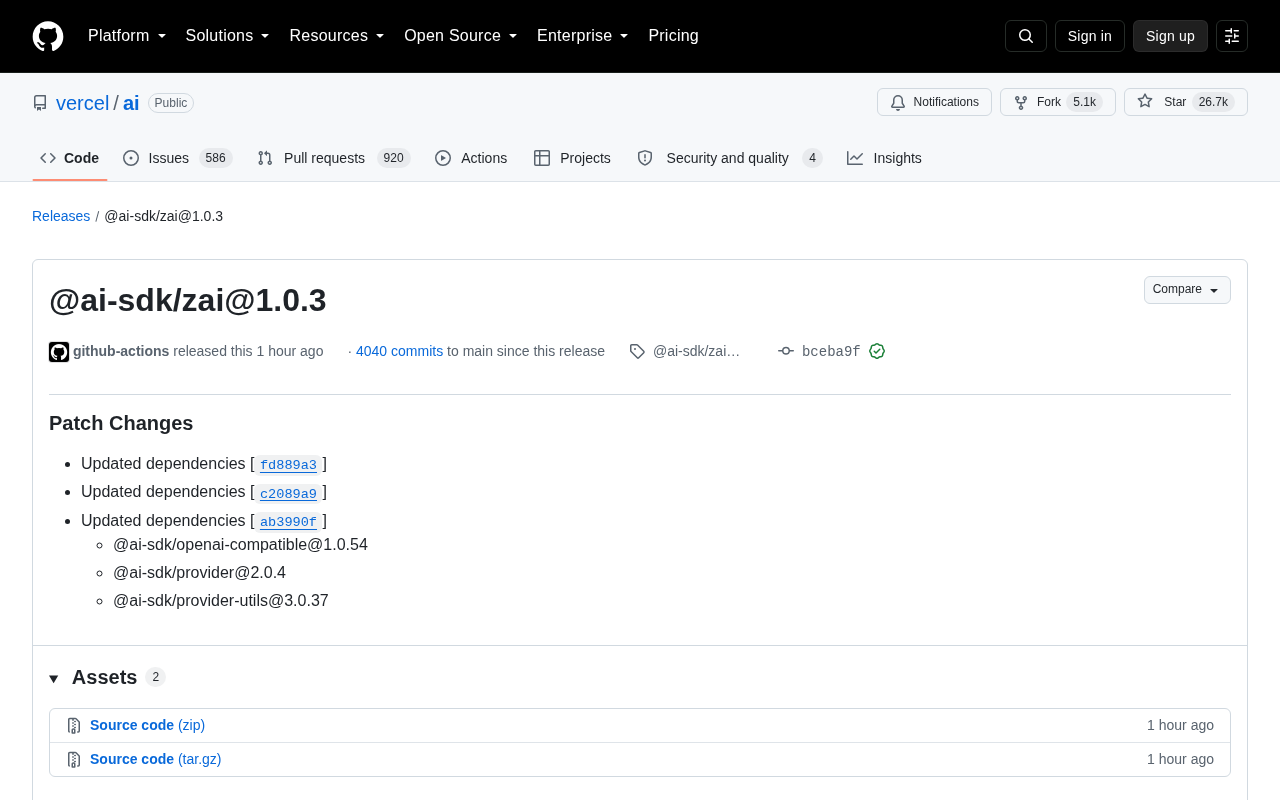Open commit fd889a3 link
The image size is (1280, 800).
coord(288,465)
